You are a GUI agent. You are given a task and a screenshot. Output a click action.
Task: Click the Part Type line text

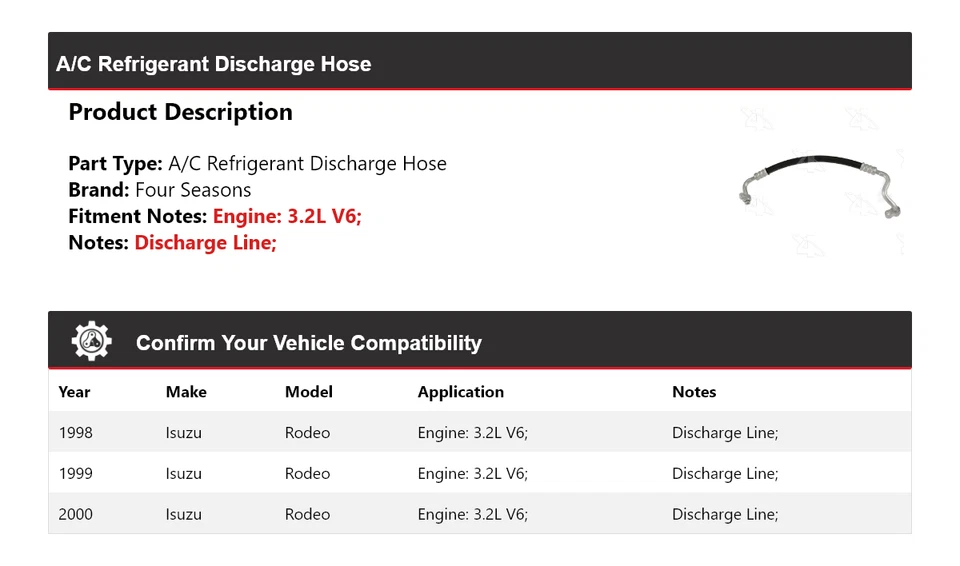[257, 164]
